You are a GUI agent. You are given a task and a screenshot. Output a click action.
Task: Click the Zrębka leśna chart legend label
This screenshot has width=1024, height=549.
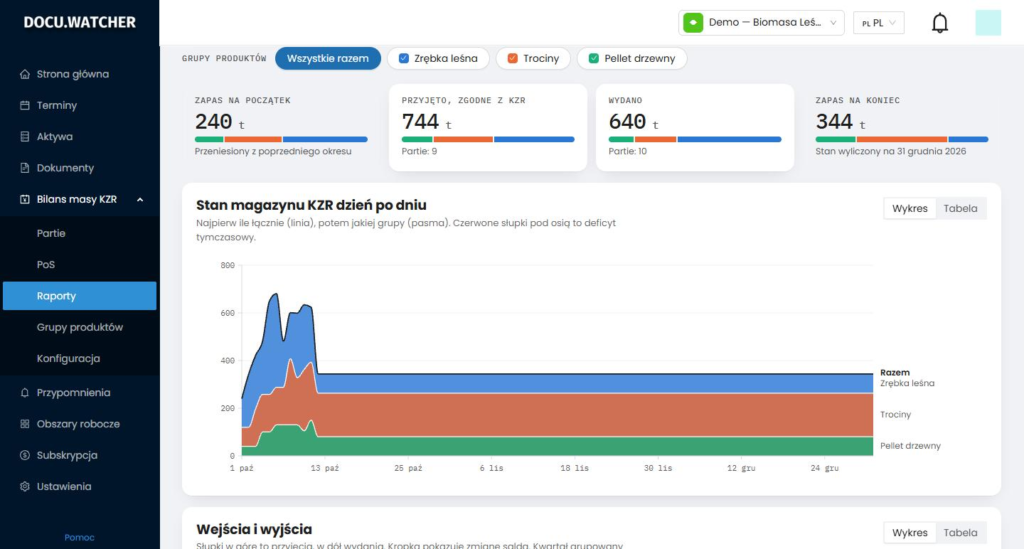tap(907, 383)
